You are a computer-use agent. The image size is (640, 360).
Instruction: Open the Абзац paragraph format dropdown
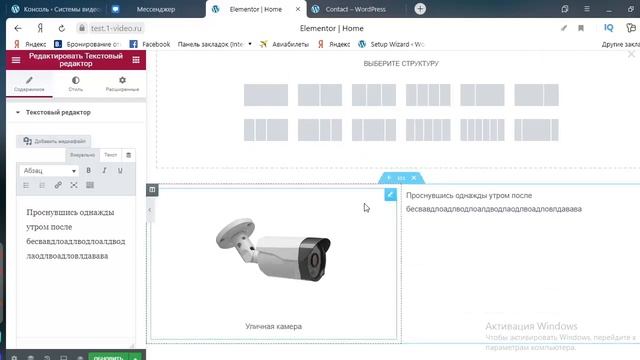49,171
